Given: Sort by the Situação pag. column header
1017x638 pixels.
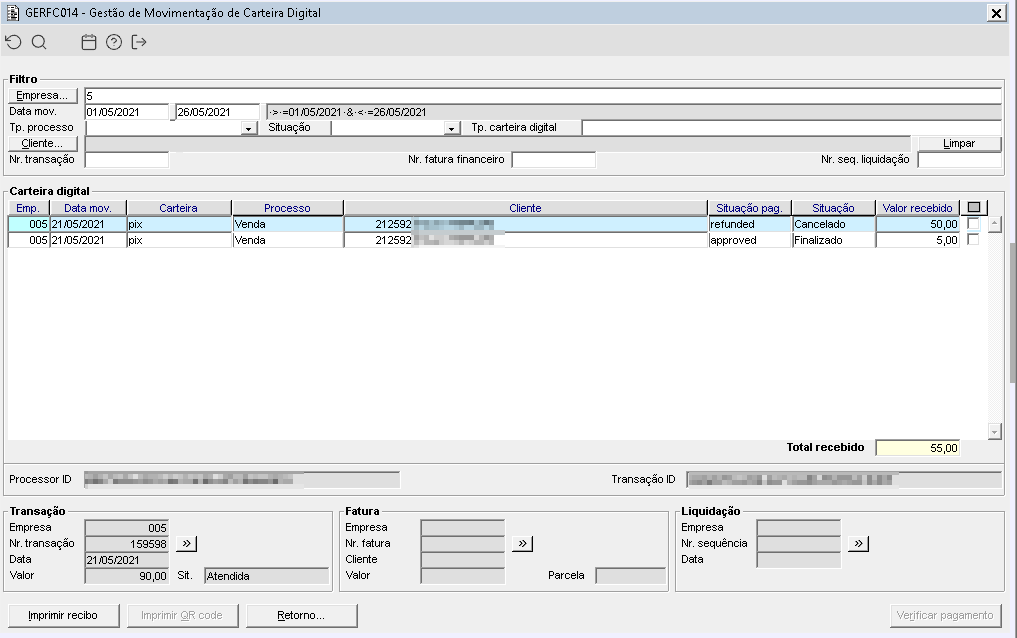Looking at the screenshot, I should pyautogui.click(x=750, y=208).
